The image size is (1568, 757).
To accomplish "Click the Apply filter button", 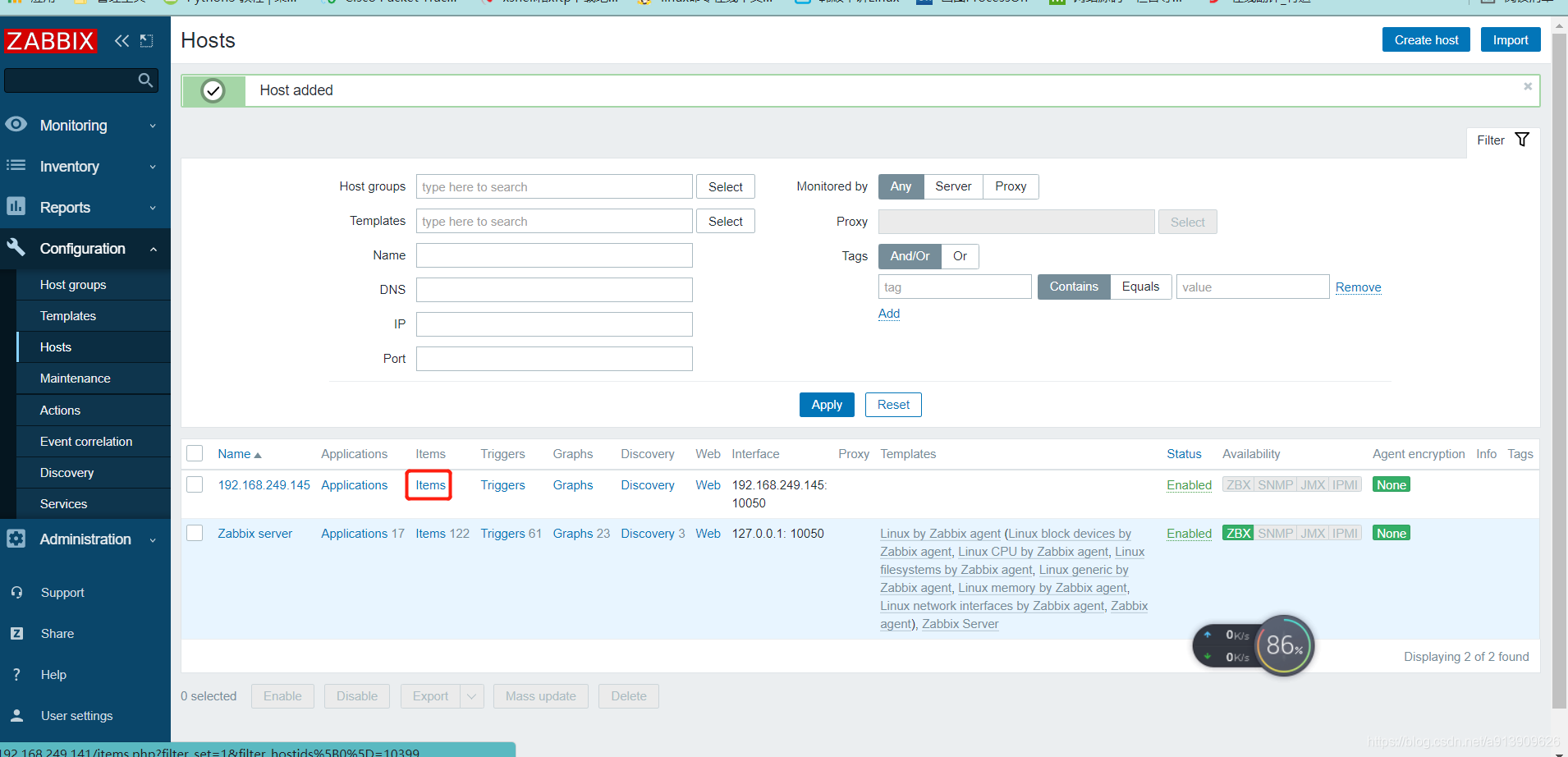I will 827,405.
